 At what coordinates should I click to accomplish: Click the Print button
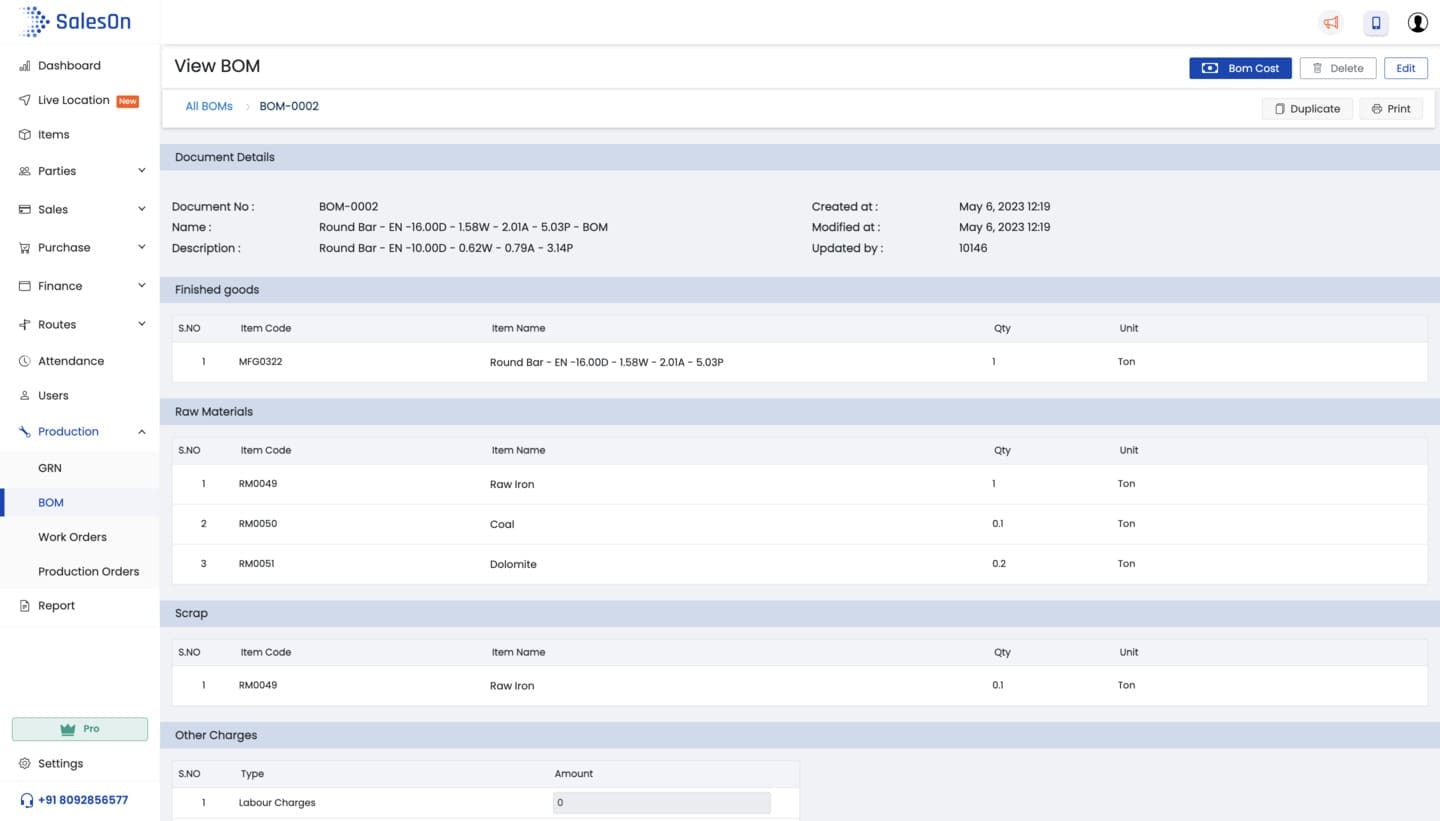tap(1391, 109)
